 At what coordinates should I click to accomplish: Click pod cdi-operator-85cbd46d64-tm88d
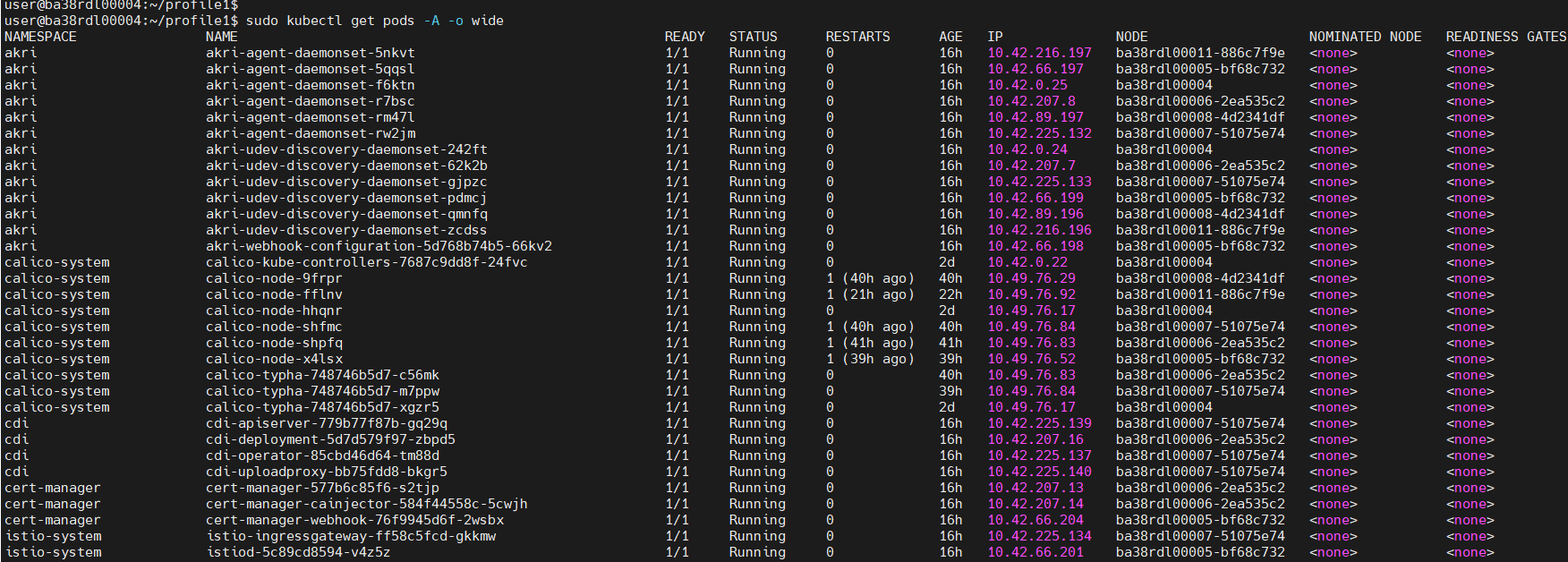pyautogui.click(x=322, y=456)
